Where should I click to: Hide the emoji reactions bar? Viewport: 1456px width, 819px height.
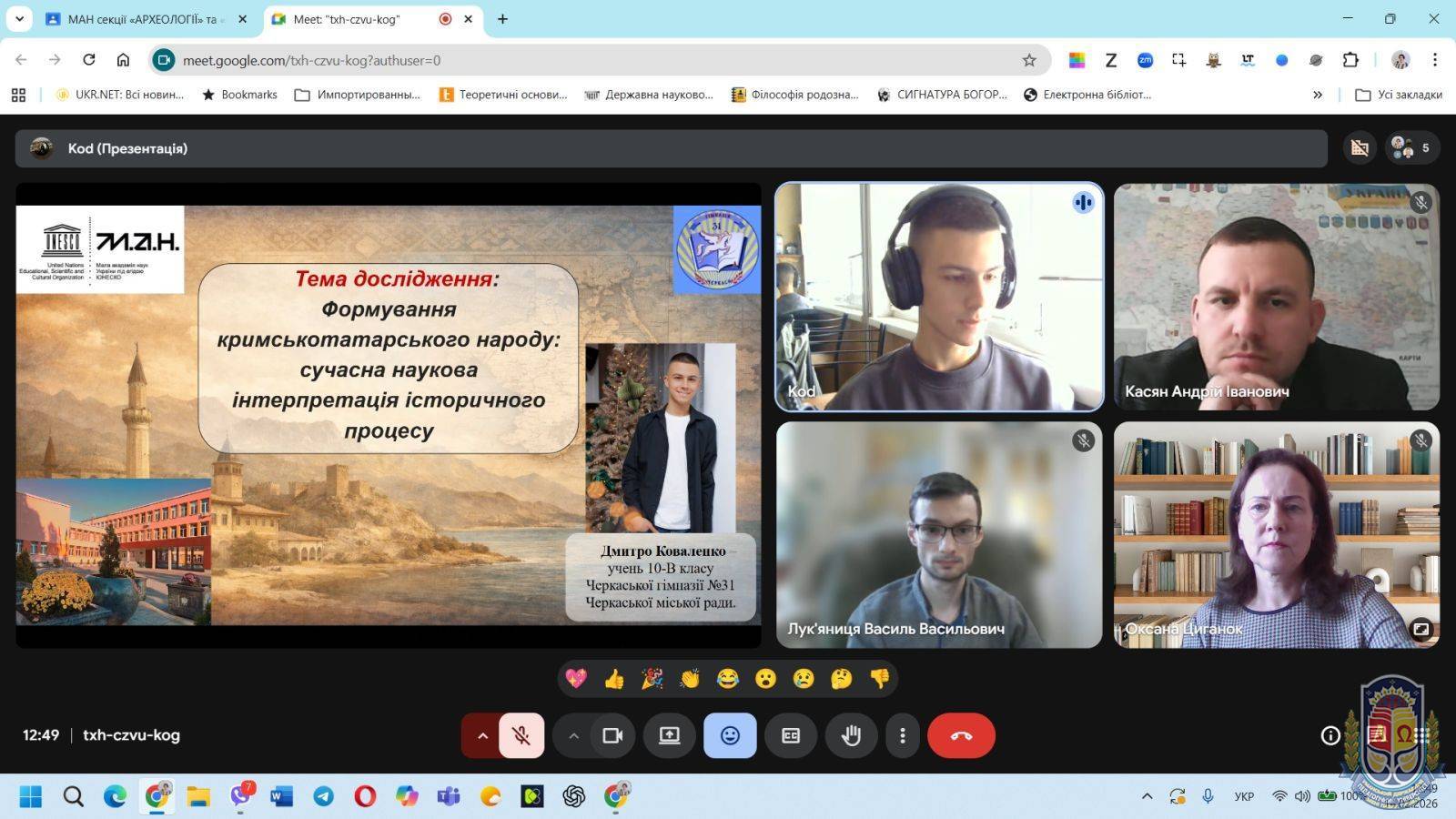coord(730,735)
